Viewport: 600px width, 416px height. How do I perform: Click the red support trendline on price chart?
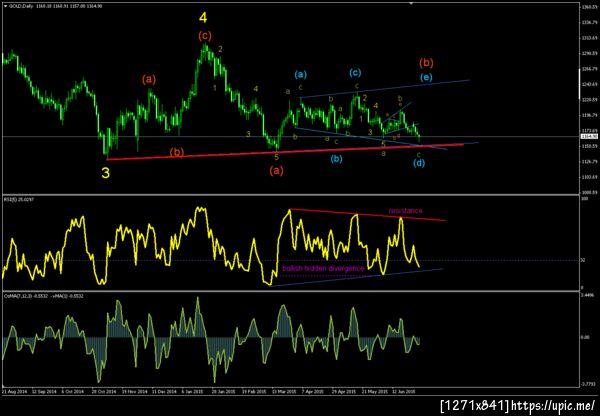pos(285,152)
